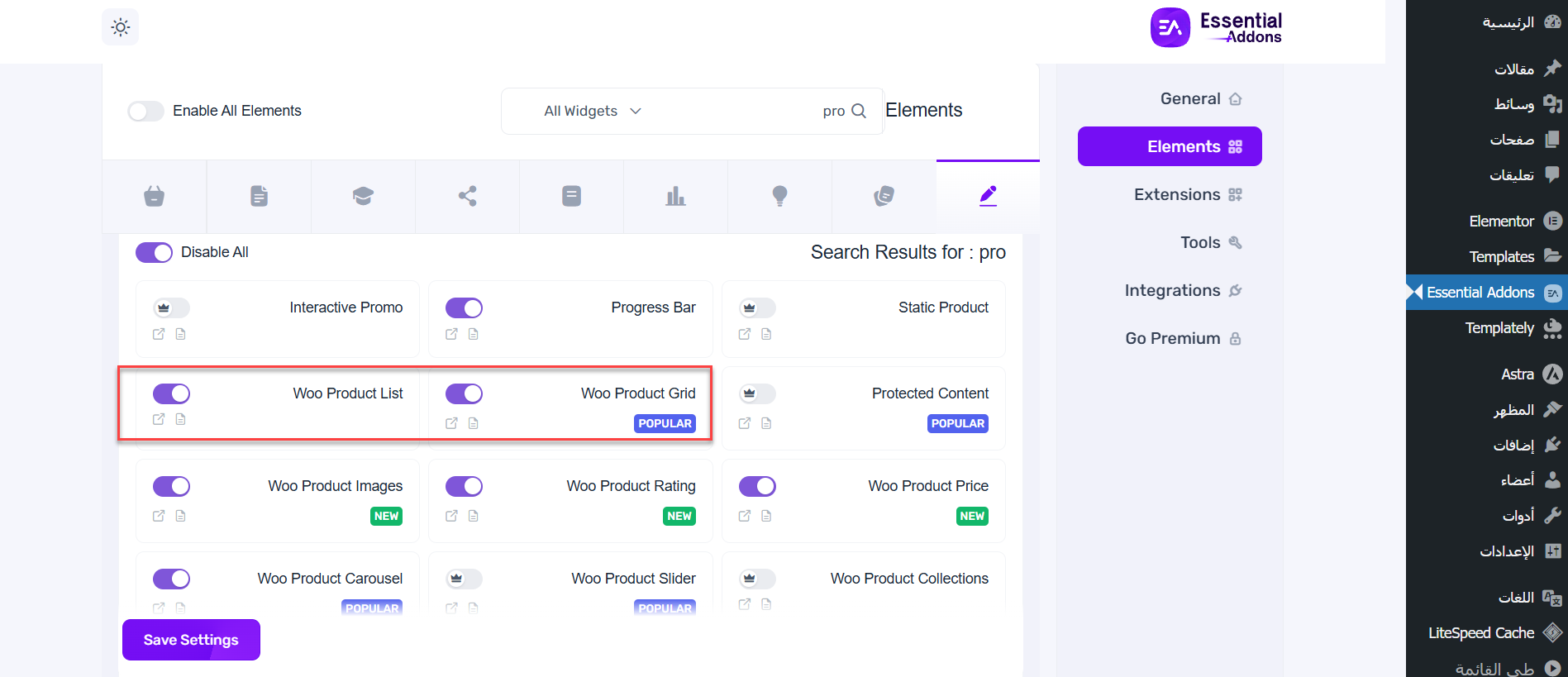
Task: Select the share icon category tab
Action: (467, 196)
